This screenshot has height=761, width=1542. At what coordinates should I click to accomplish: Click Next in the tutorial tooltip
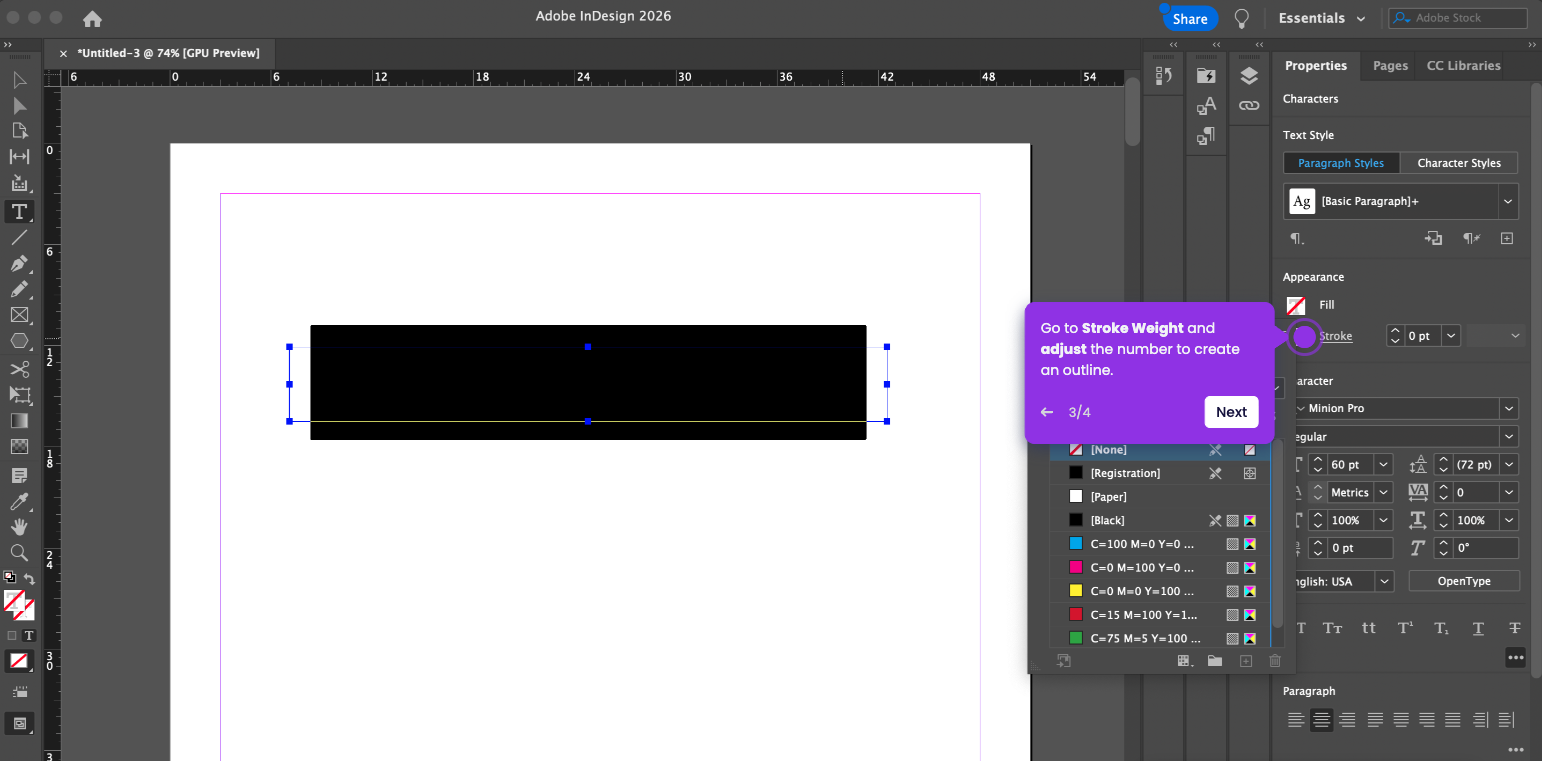pyautogui.click(x=1231, y=412)
